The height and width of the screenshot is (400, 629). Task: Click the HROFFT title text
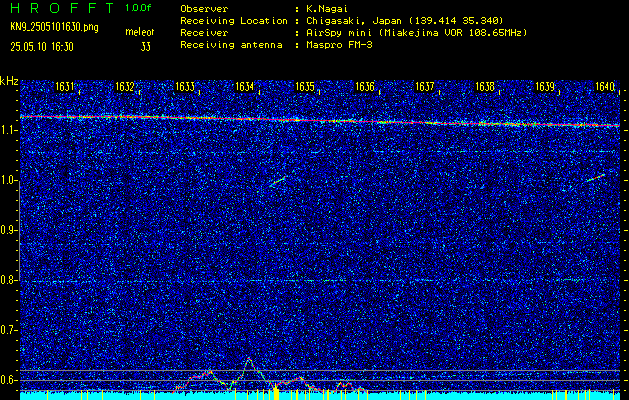pos(63,8)
